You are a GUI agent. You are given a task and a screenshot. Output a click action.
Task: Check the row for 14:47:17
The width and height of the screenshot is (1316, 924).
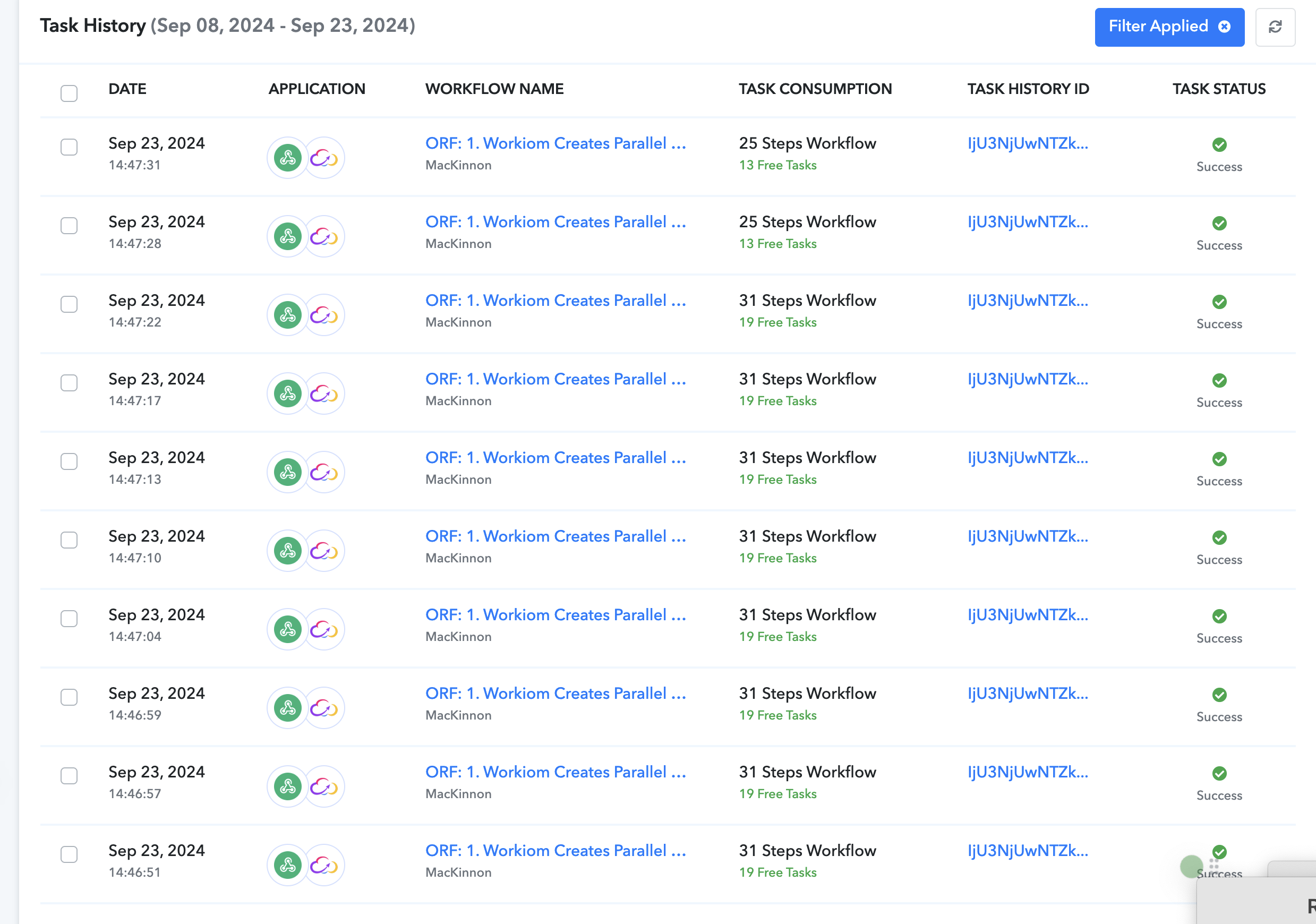[x=70, y=382]
